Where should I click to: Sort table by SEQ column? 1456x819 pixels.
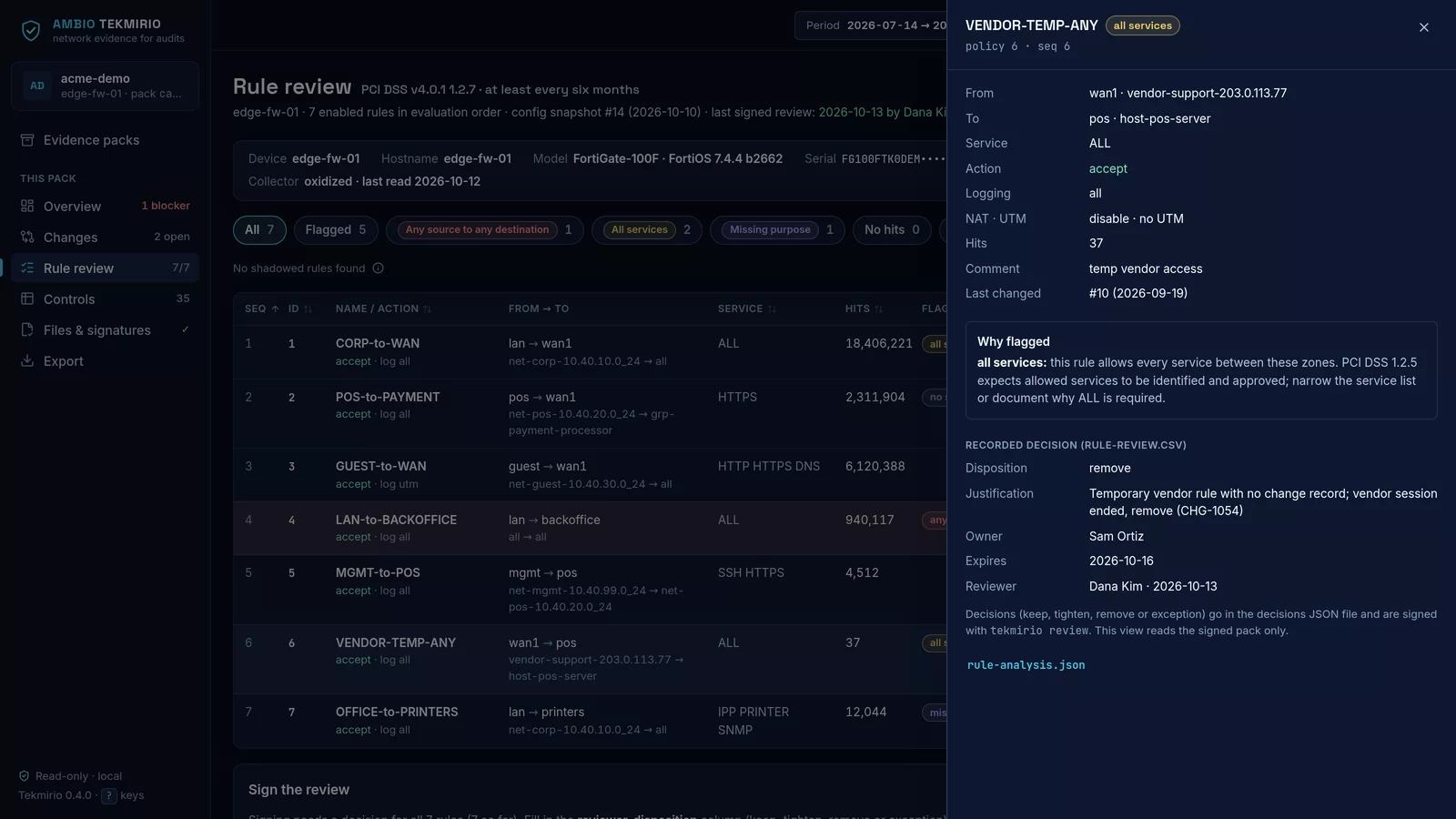262,309
